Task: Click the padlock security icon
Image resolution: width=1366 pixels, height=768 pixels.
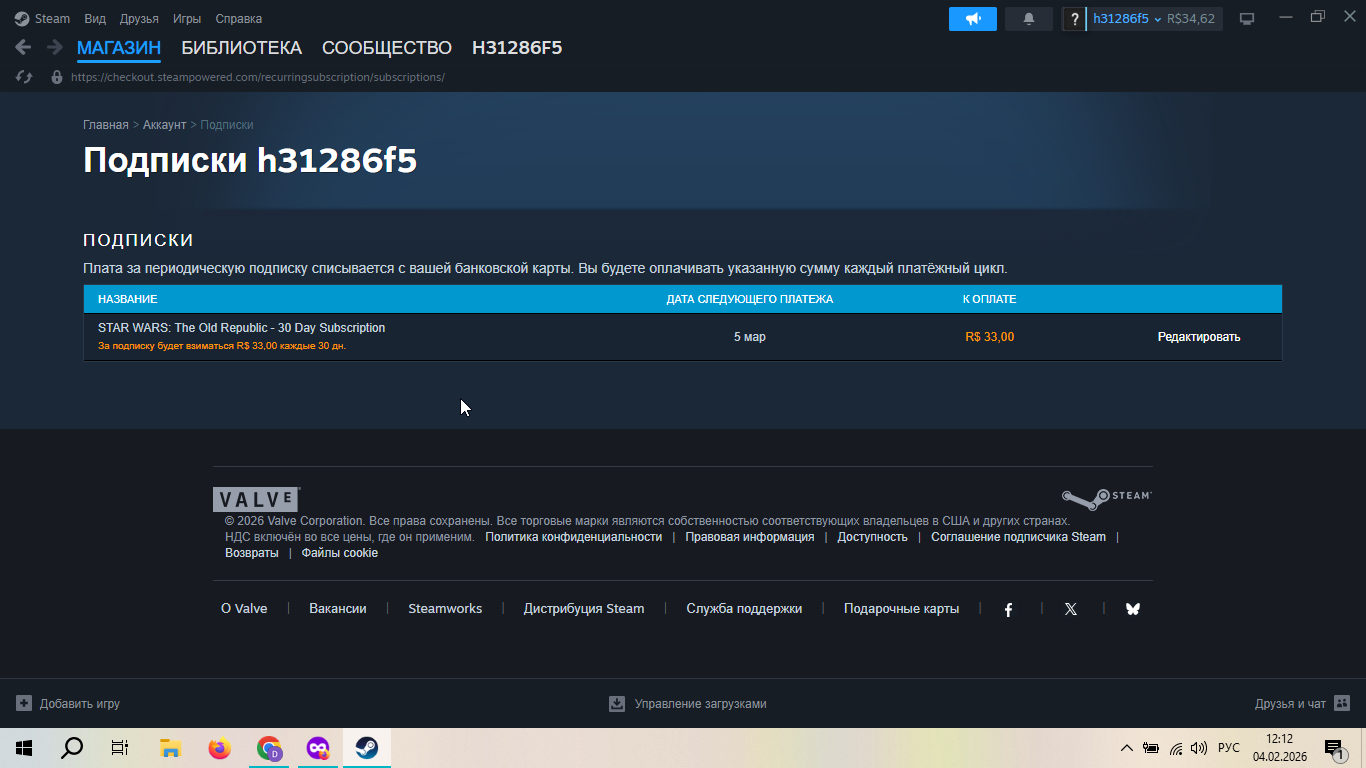Action: tap(57, 77)
